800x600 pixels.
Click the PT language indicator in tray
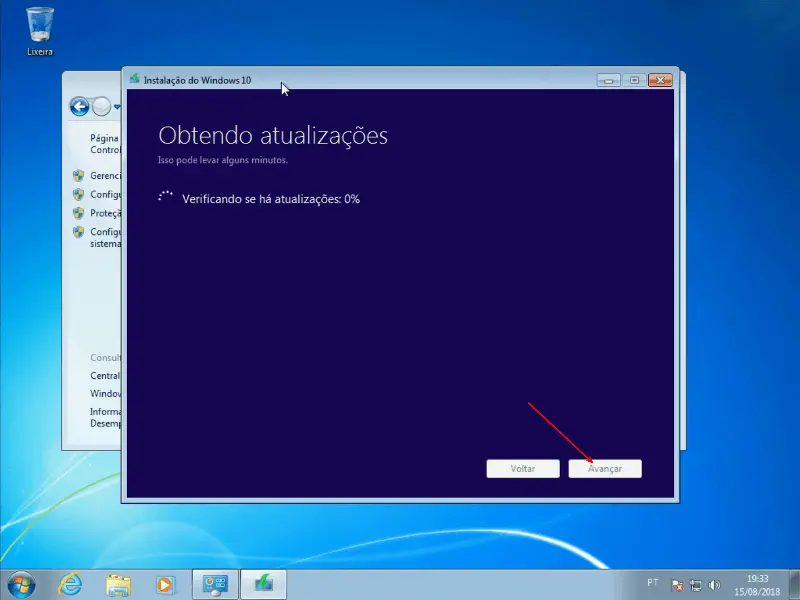653,582
